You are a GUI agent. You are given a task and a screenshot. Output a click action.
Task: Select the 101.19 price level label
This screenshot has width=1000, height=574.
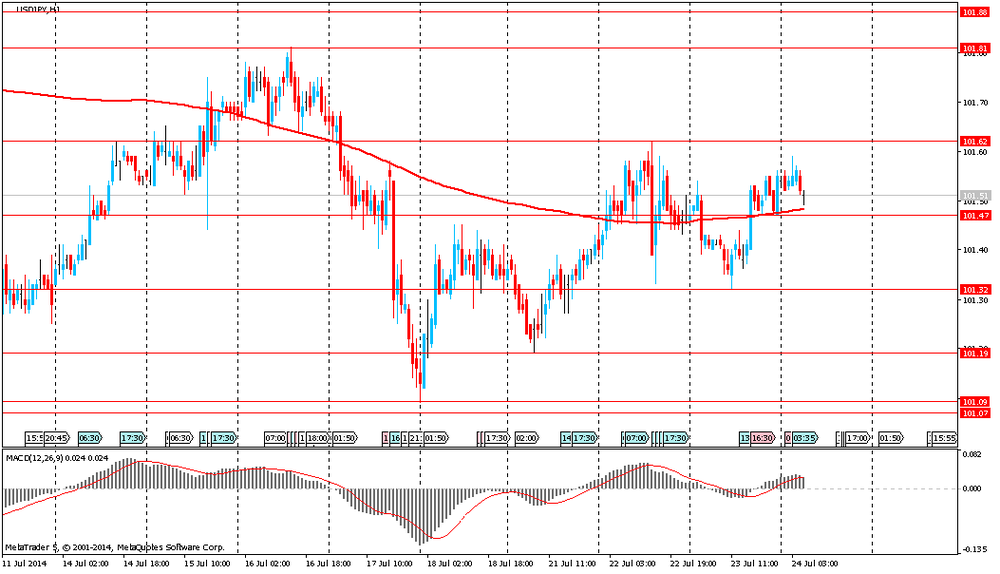click(974, 353)
